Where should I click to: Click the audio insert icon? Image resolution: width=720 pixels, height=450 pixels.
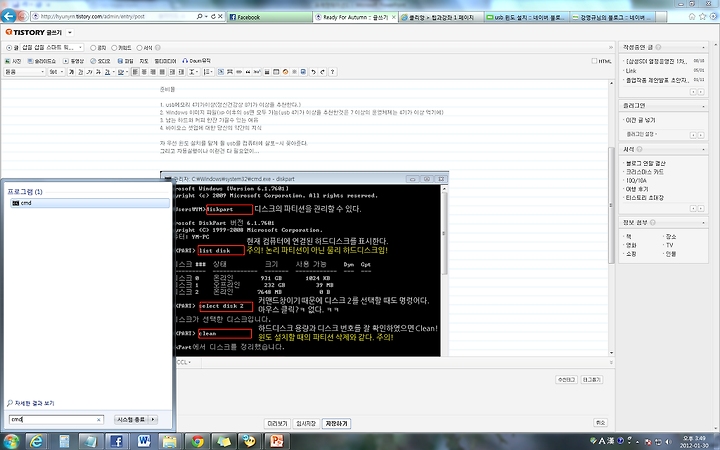[x=93, y=61]
